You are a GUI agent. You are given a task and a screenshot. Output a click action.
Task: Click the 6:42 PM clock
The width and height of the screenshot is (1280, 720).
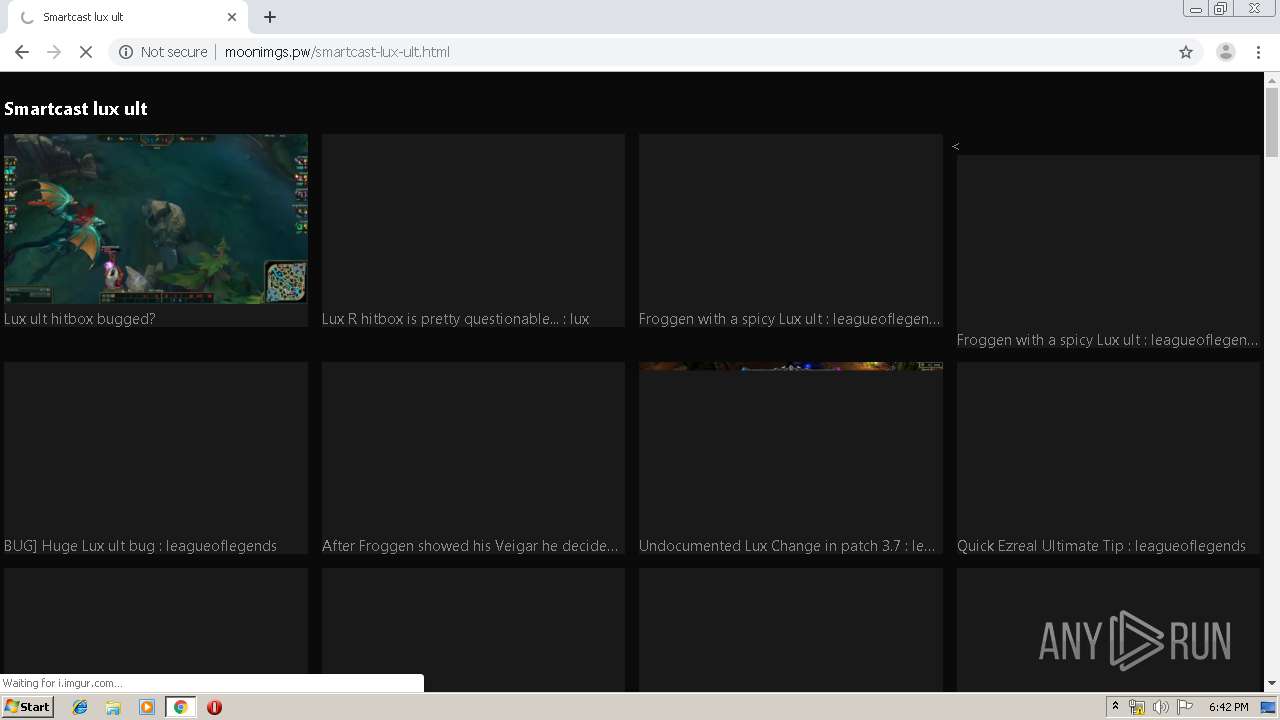coord(1228,707)
